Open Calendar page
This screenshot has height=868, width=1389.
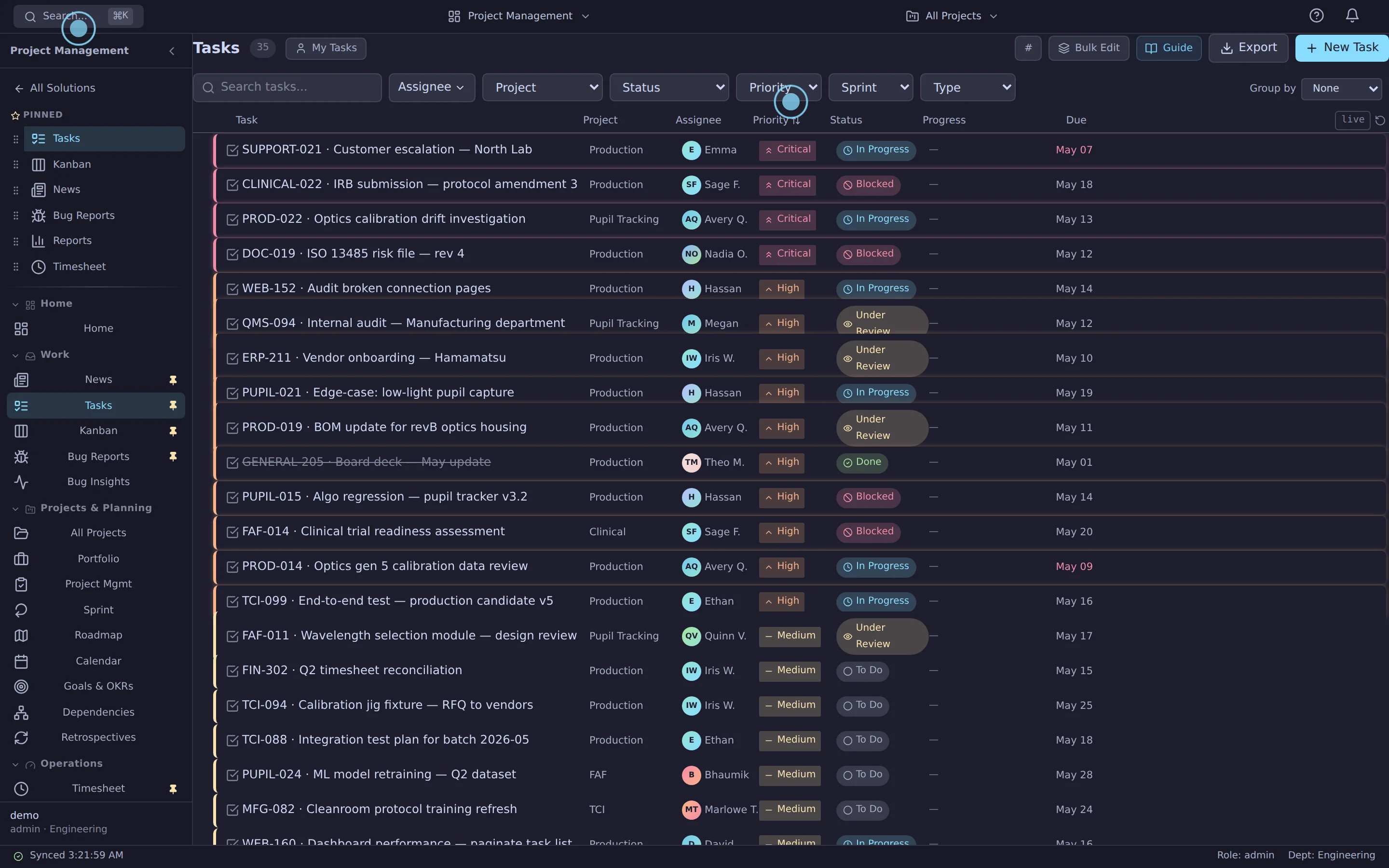coord(96,661)
